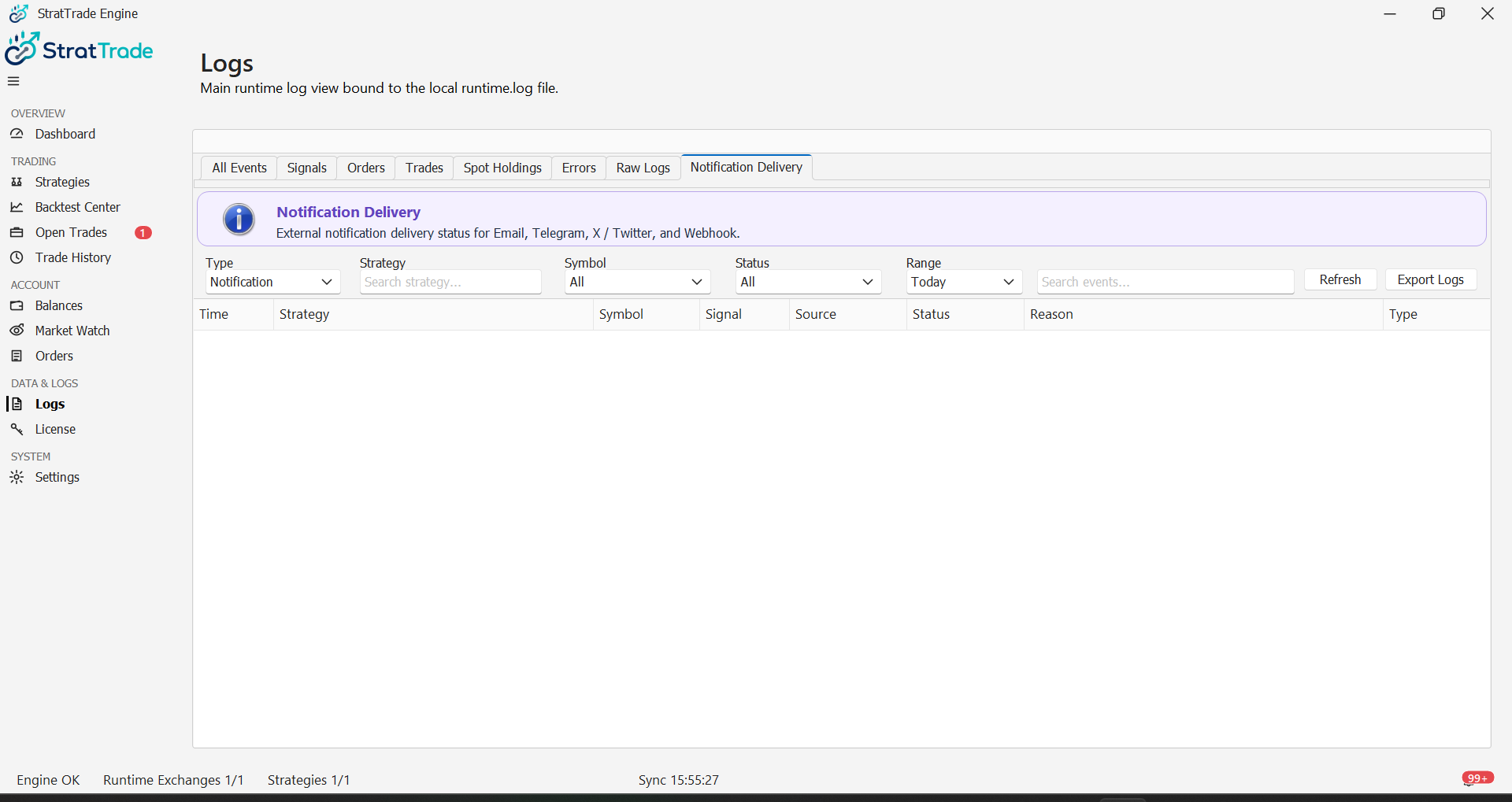
Task: Click the Backtest Center chart icon
Action: 17,207
